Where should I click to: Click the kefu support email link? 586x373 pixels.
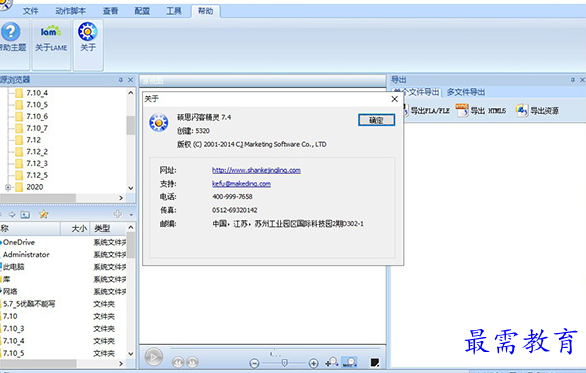tap(241, 184)
